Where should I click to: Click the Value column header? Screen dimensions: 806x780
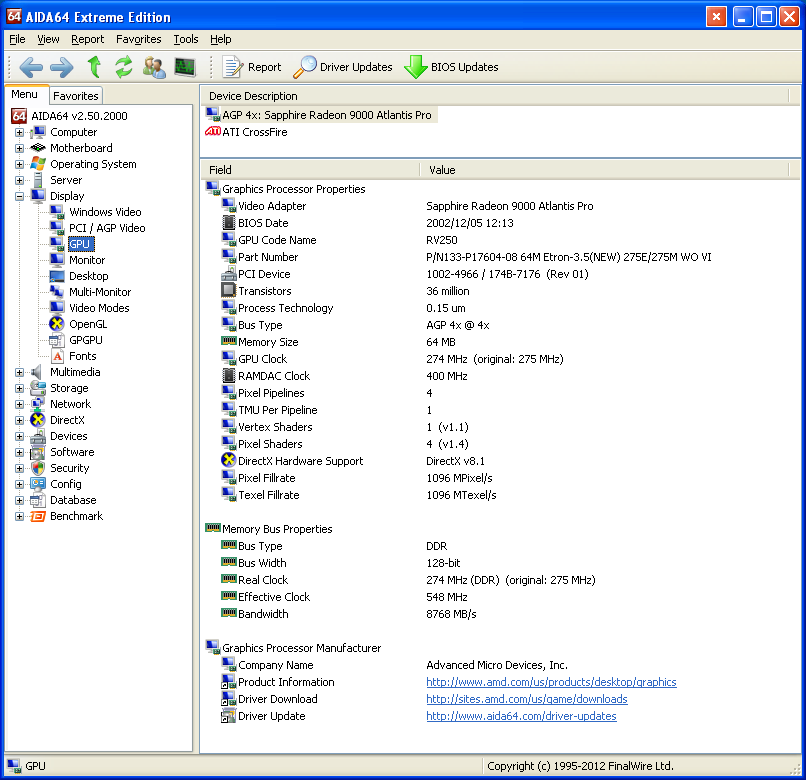604,170
